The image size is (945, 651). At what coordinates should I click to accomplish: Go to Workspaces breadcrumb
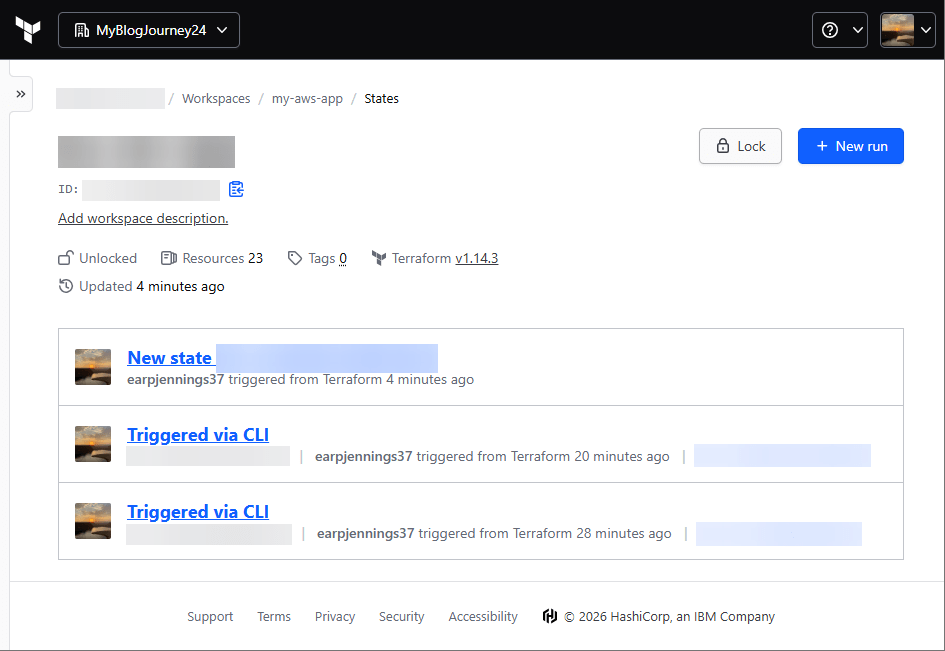216,99
